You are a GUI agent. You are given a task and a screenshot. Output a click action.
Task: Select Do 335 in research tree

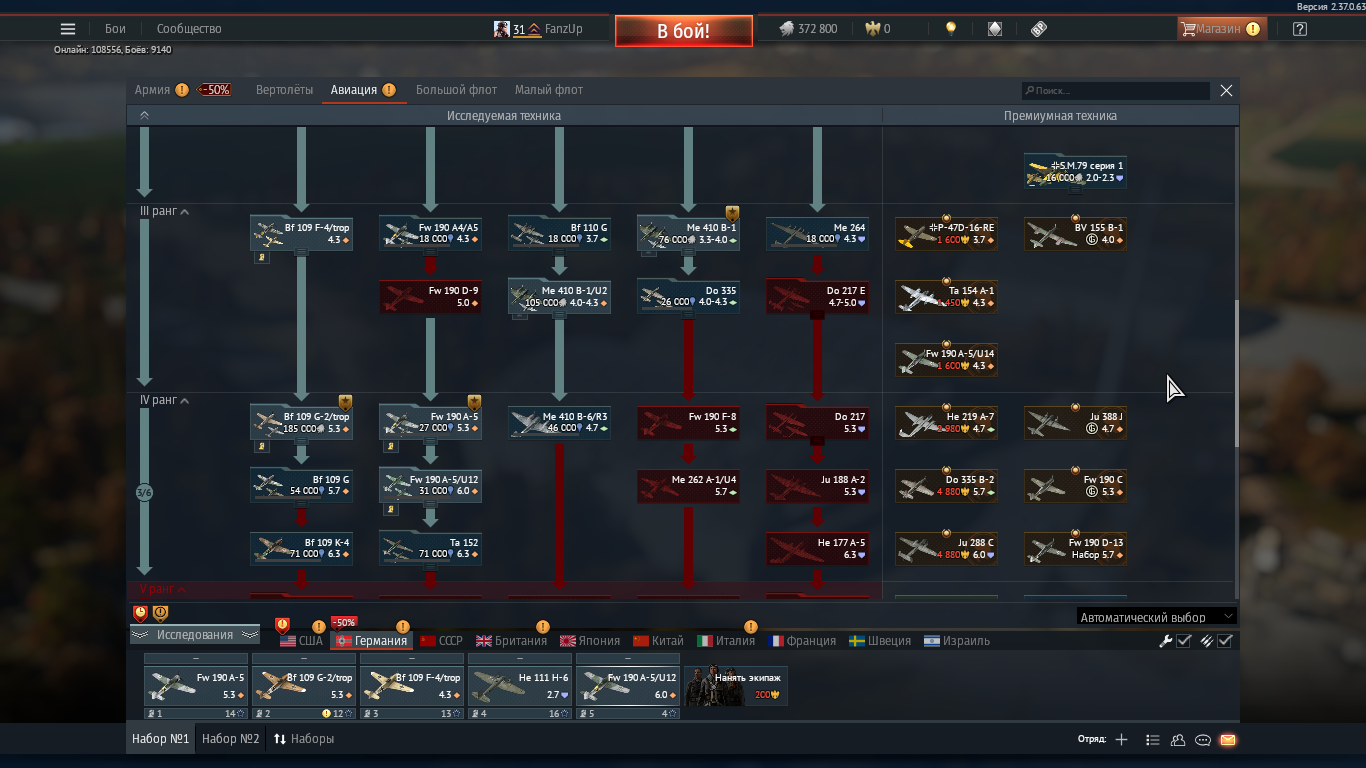(x=688, y=295)
